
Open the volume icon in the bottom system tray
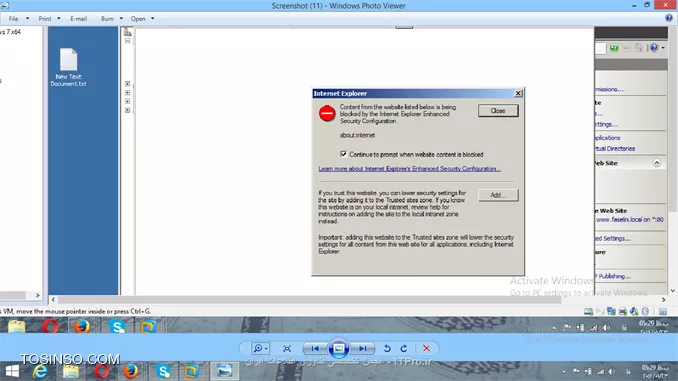611,371
